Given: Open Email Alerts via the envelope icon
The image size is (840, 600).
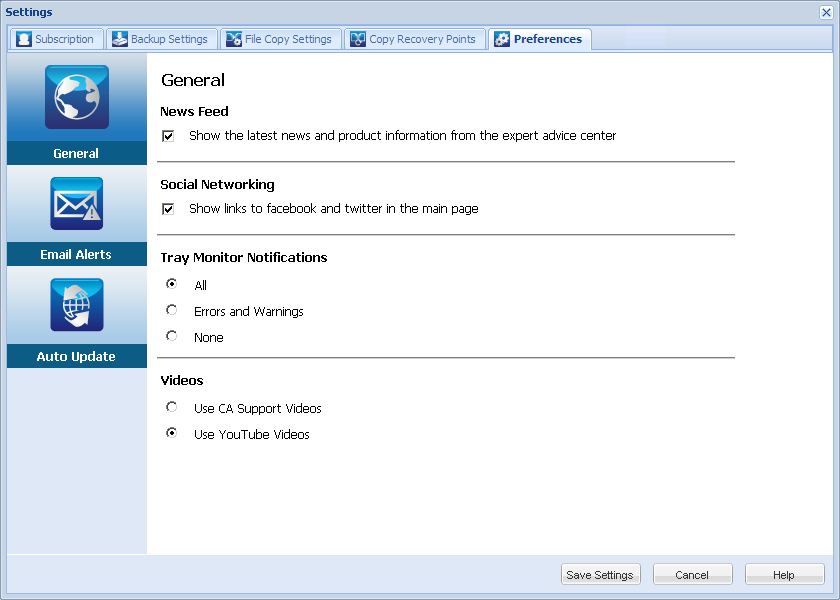Looking at the screenshot, I should tap(76, 203).
